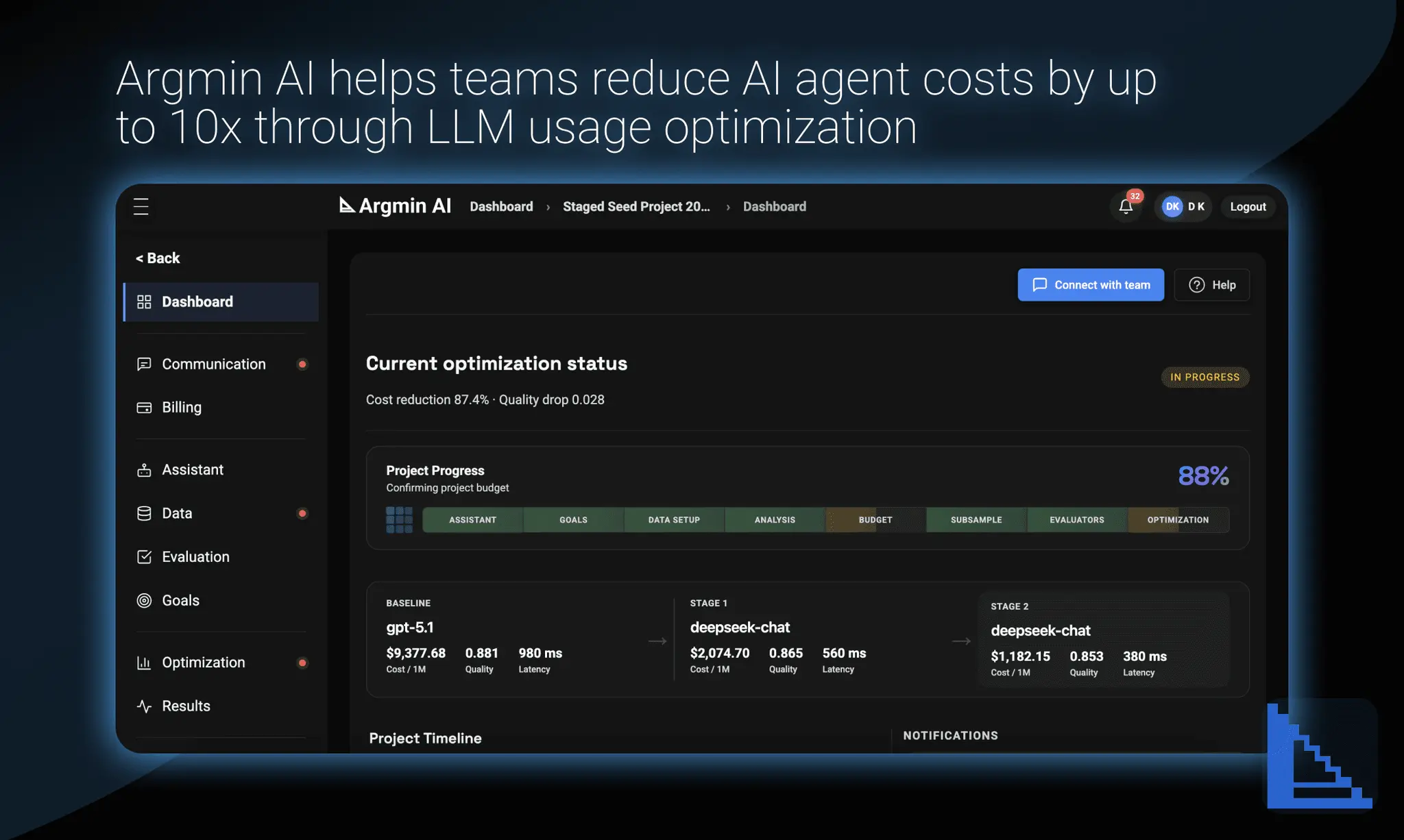Click the GOALS progress stage
Viewport: 1404px width, 840px height.
573,520
